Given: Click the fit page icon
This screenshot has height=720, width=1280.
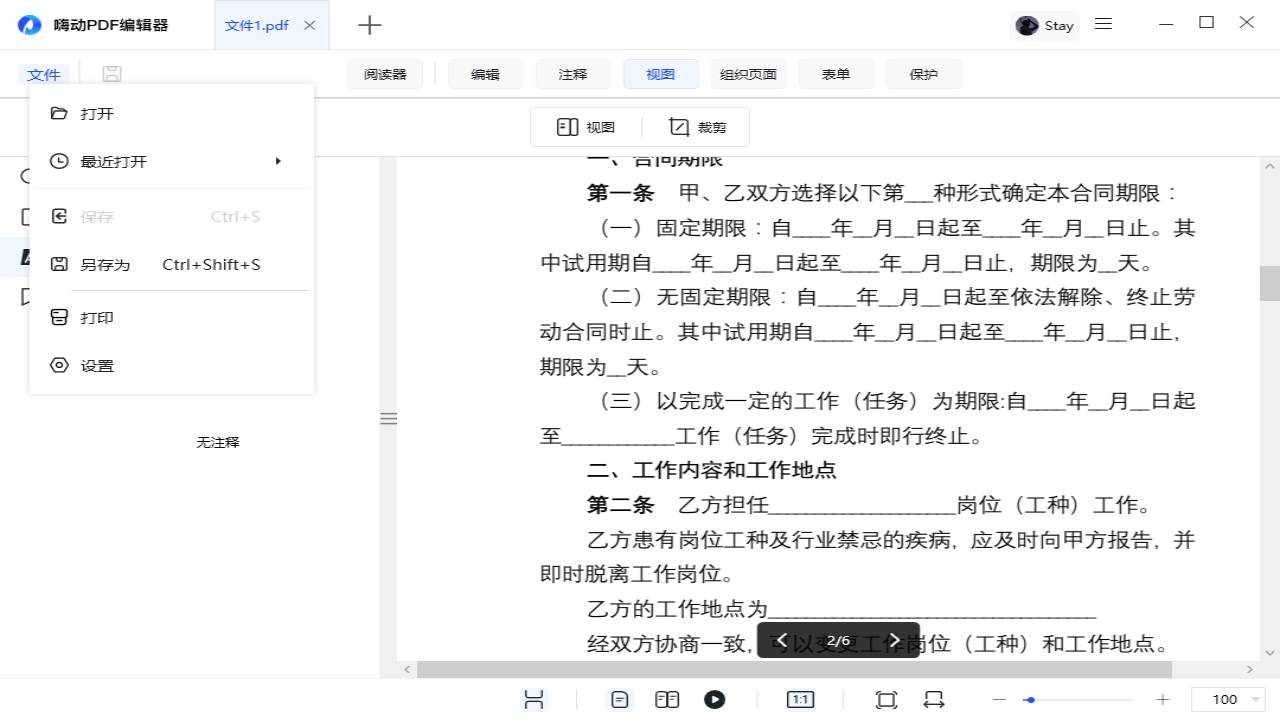Looking at the screenshot, I should tap(886, 699).
